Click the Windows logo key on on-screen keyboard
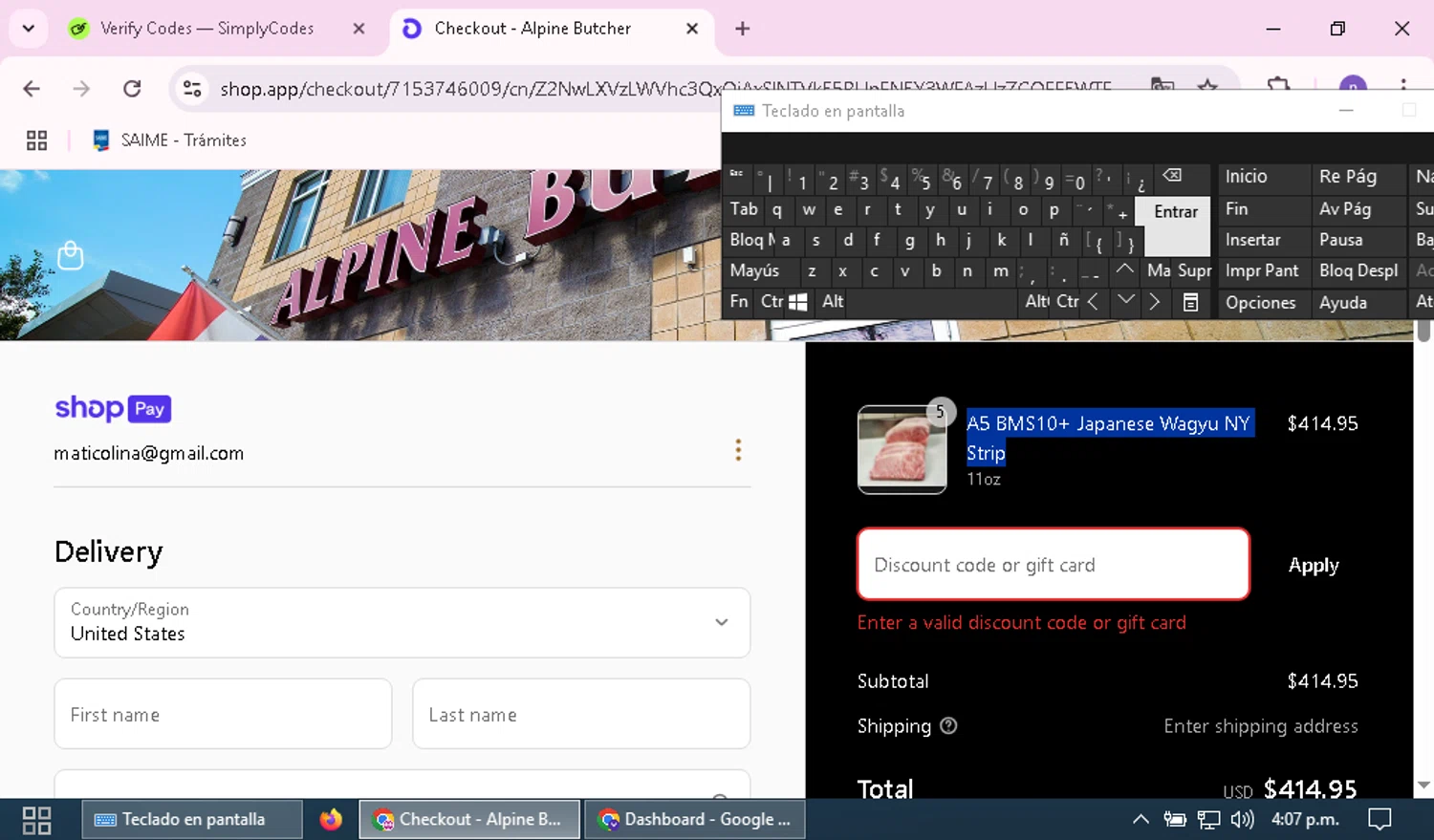This screenshot has width=1434, height=840. [x=798, y=302]
